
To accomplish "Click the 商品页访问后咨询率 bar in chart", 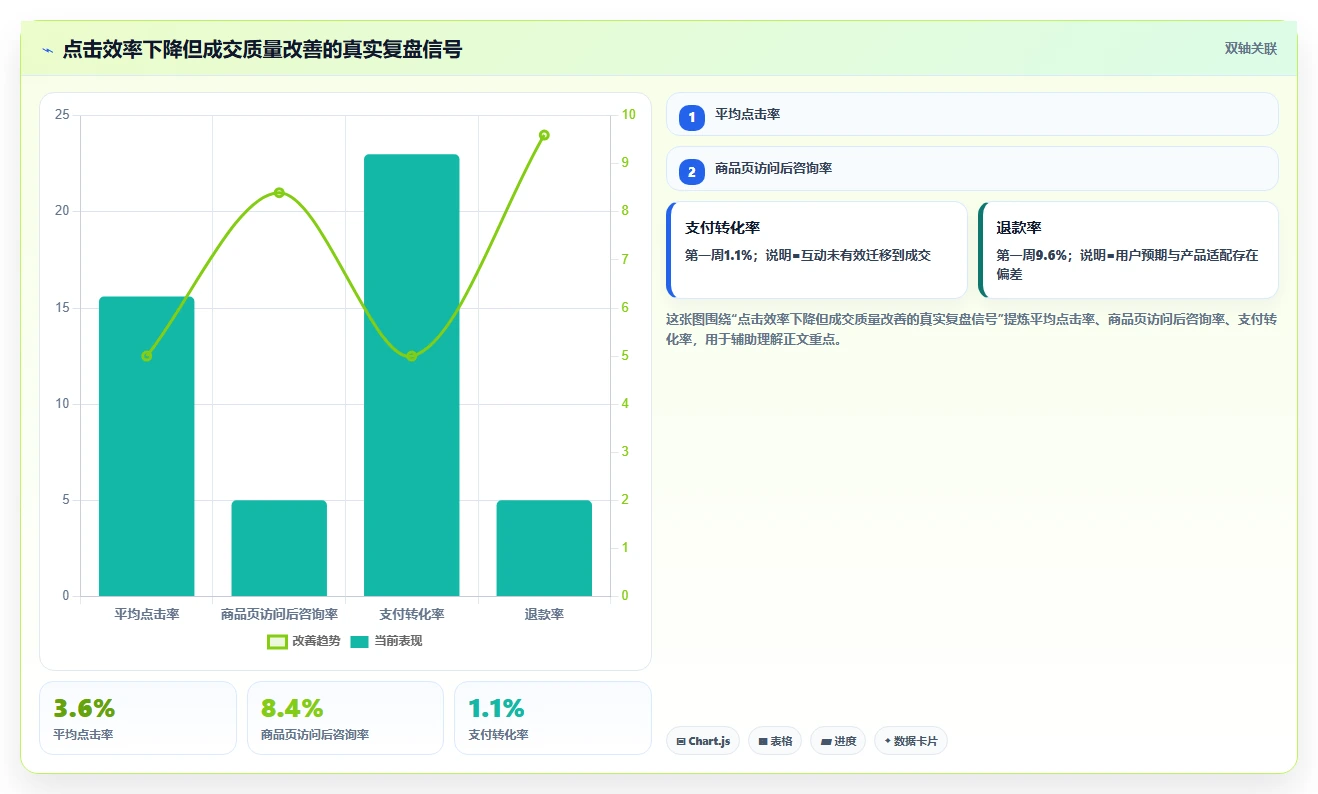I will 279,548.
